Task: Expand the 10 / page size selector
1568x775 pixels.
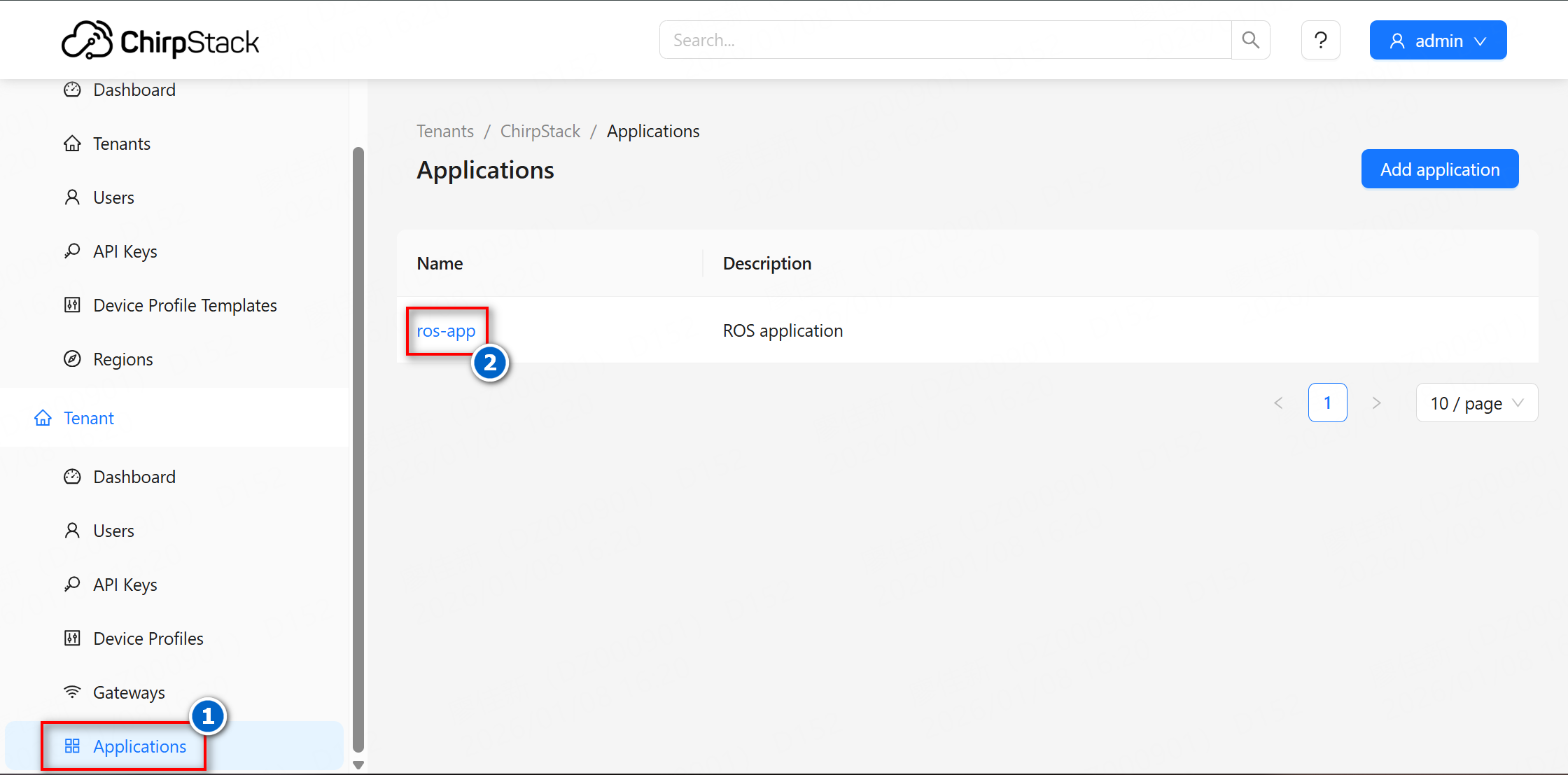Action: (1476, 403)
